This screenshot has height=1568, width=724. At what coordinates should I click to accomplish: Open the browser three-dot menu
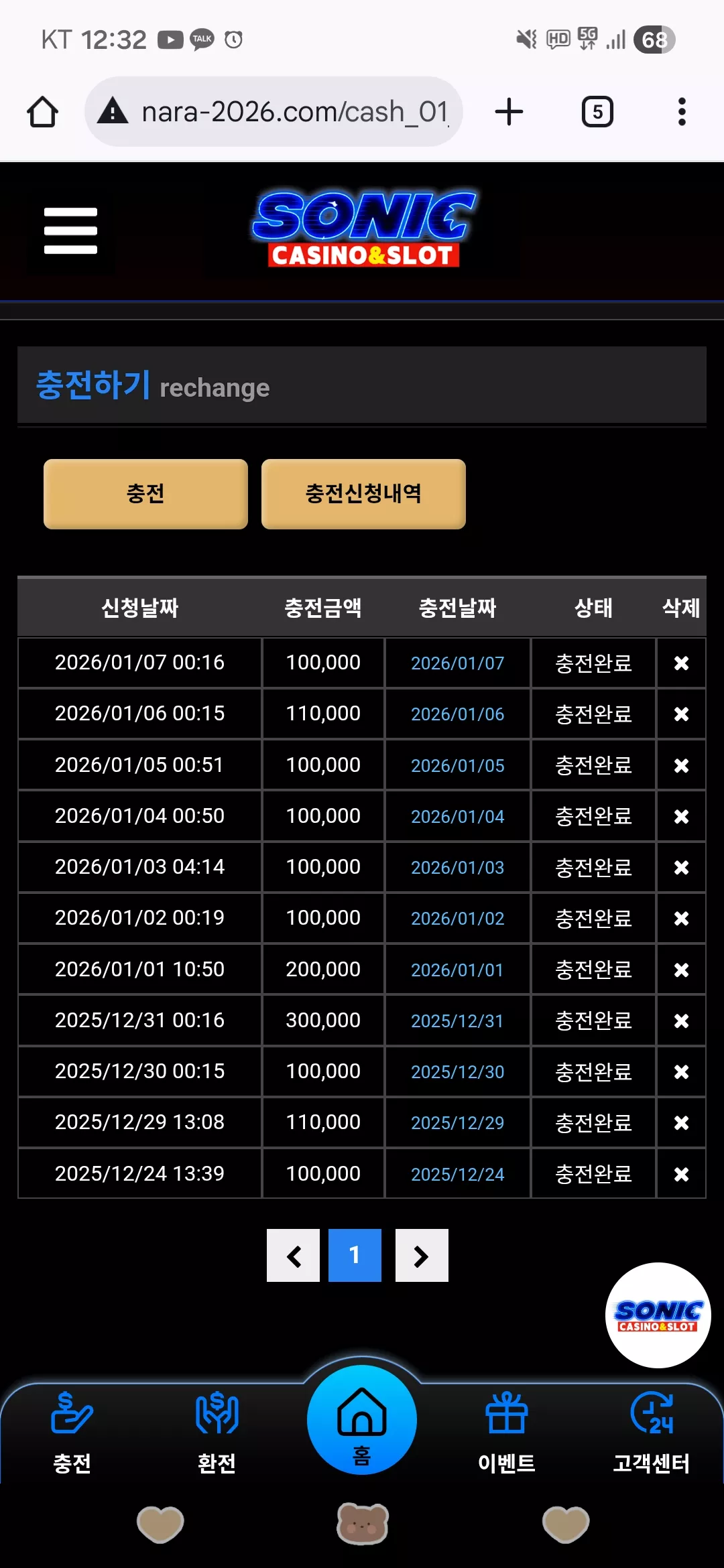pos(682,112)
